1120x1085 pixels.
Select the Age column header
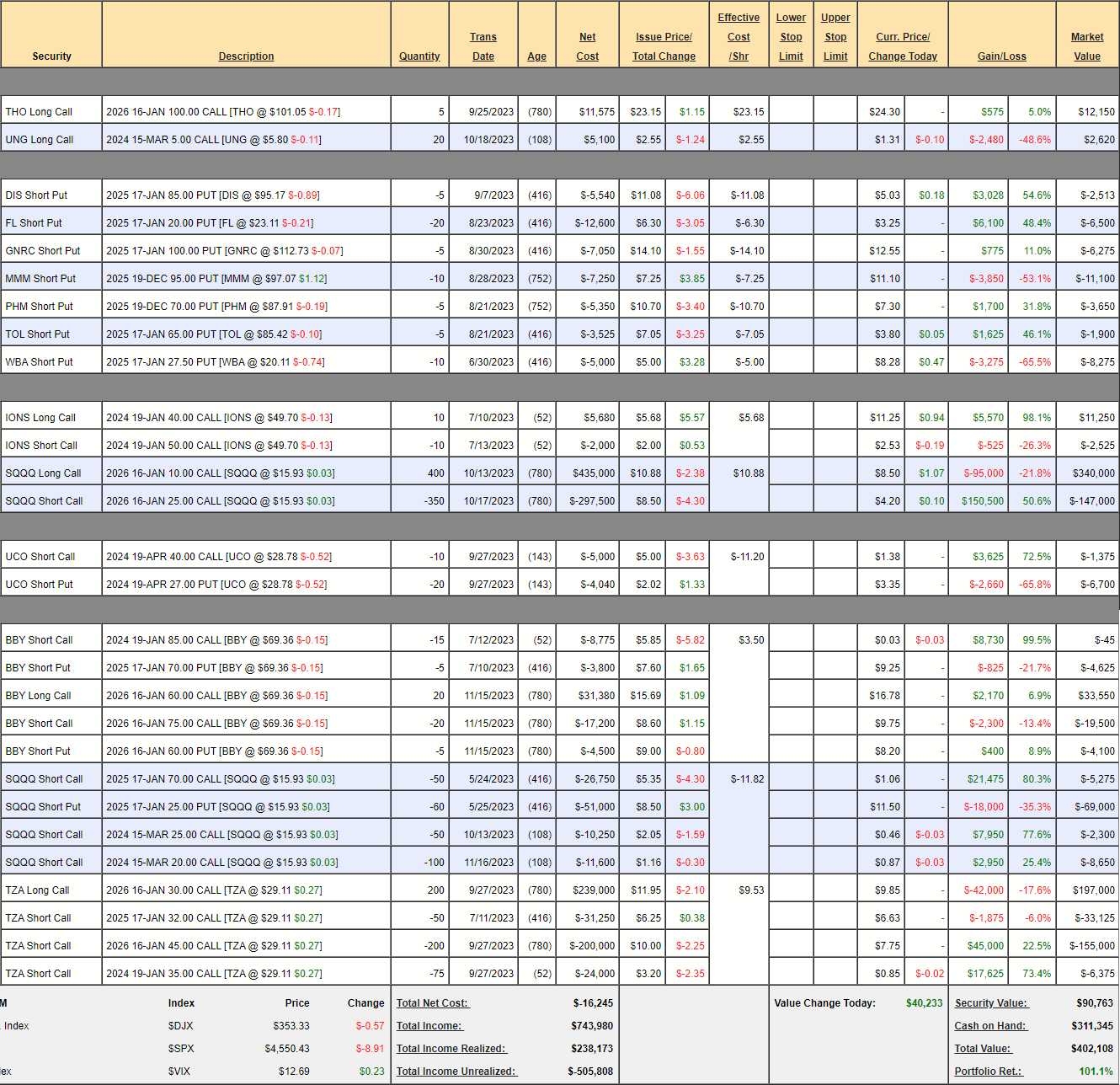[536, 56]
